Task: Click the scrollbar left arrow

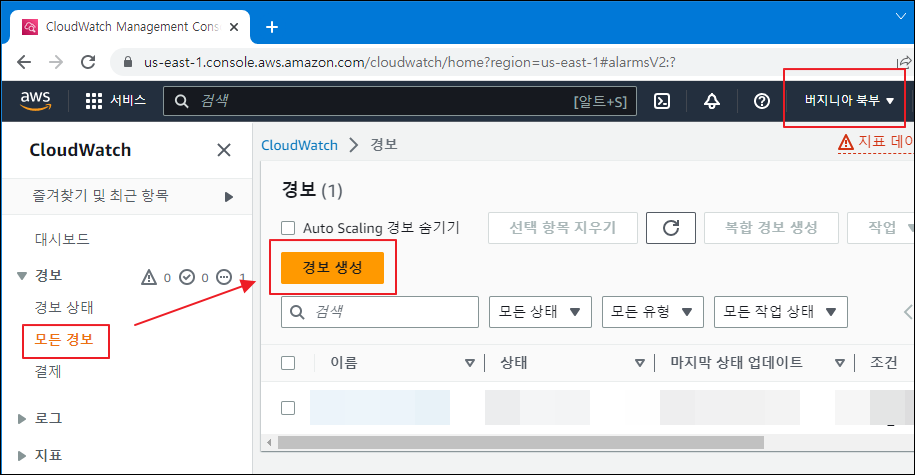Action: pyautogui.click(x=269, y=443)
